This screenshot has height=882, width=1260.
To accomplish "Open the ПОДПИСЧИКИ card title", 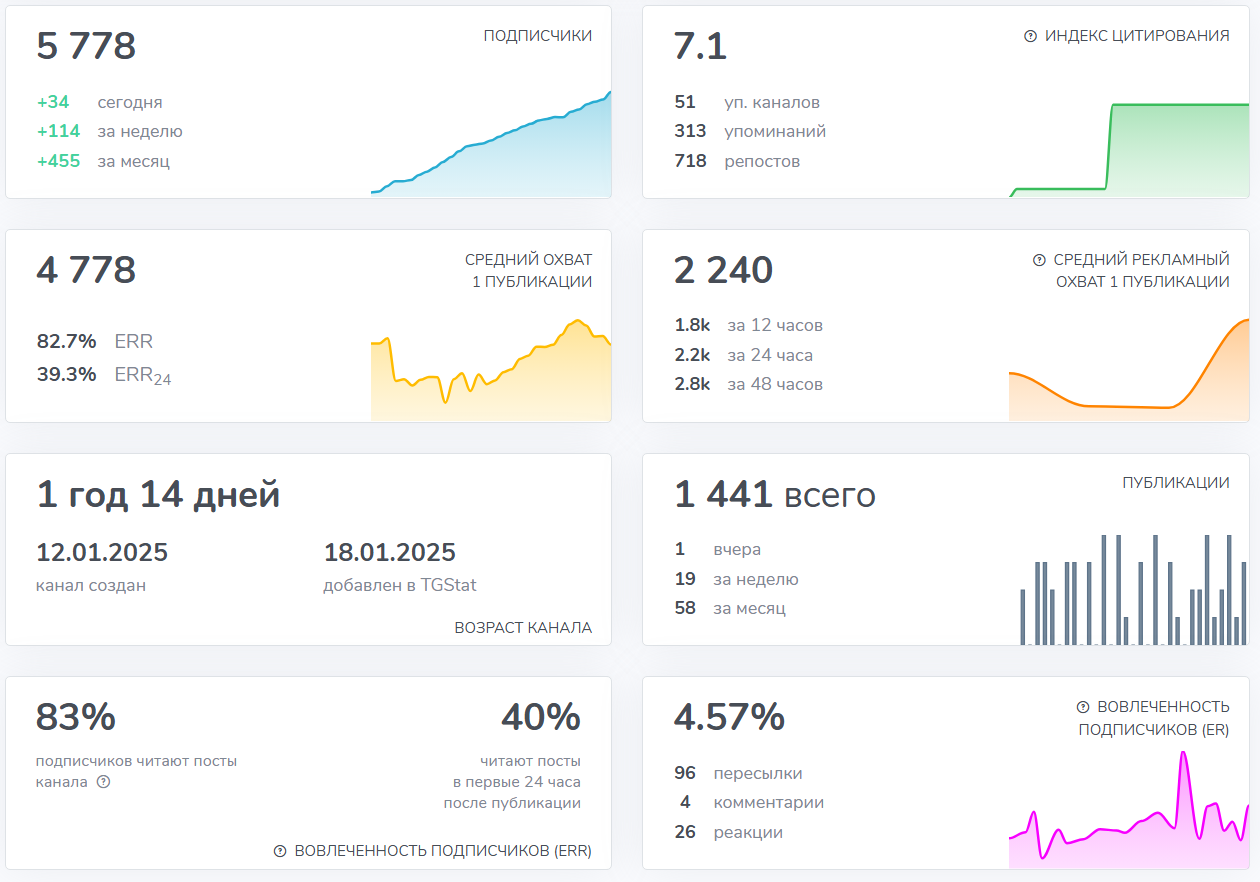I will (x=537, y=36).
